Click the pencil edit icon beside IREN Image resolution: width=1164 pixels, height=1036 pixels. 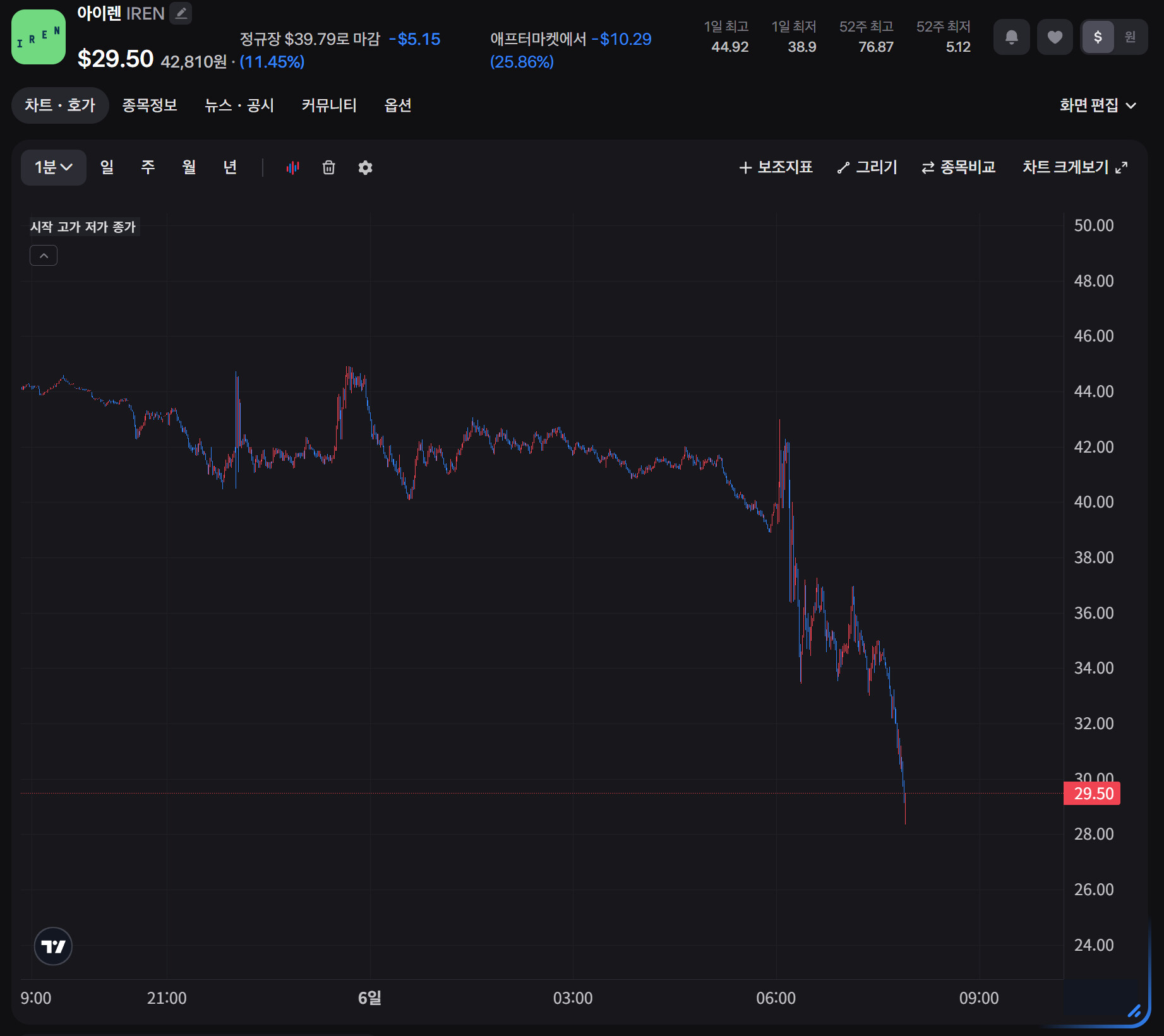(181, 13)
